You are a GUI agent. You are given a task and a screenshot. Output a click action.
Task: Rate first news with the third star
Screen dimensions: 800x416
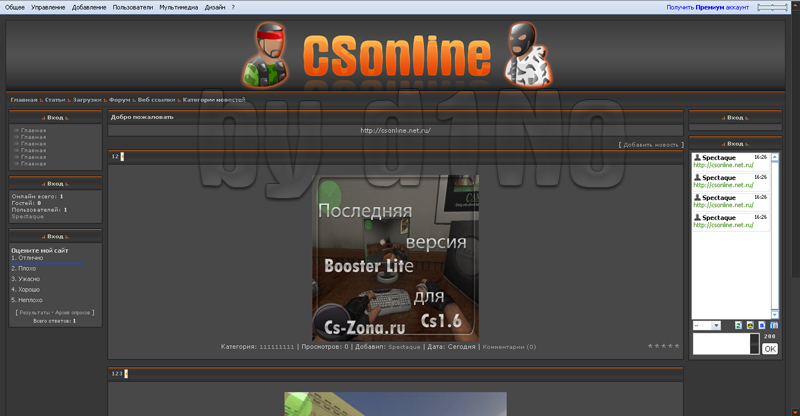pyautogui.click(x=664, y=346)
